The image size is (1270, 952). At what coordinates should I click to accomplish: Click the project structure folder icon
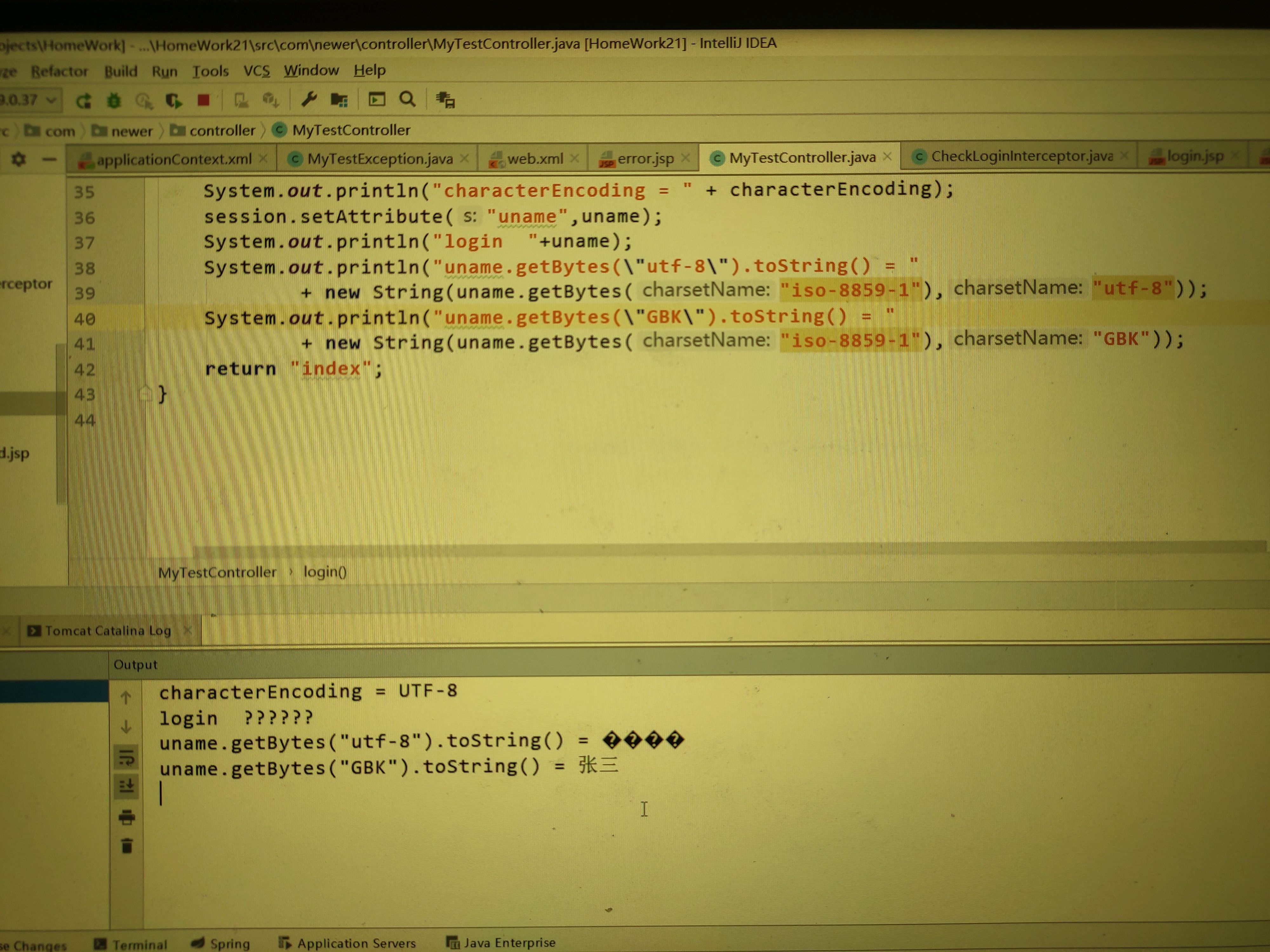339,100
